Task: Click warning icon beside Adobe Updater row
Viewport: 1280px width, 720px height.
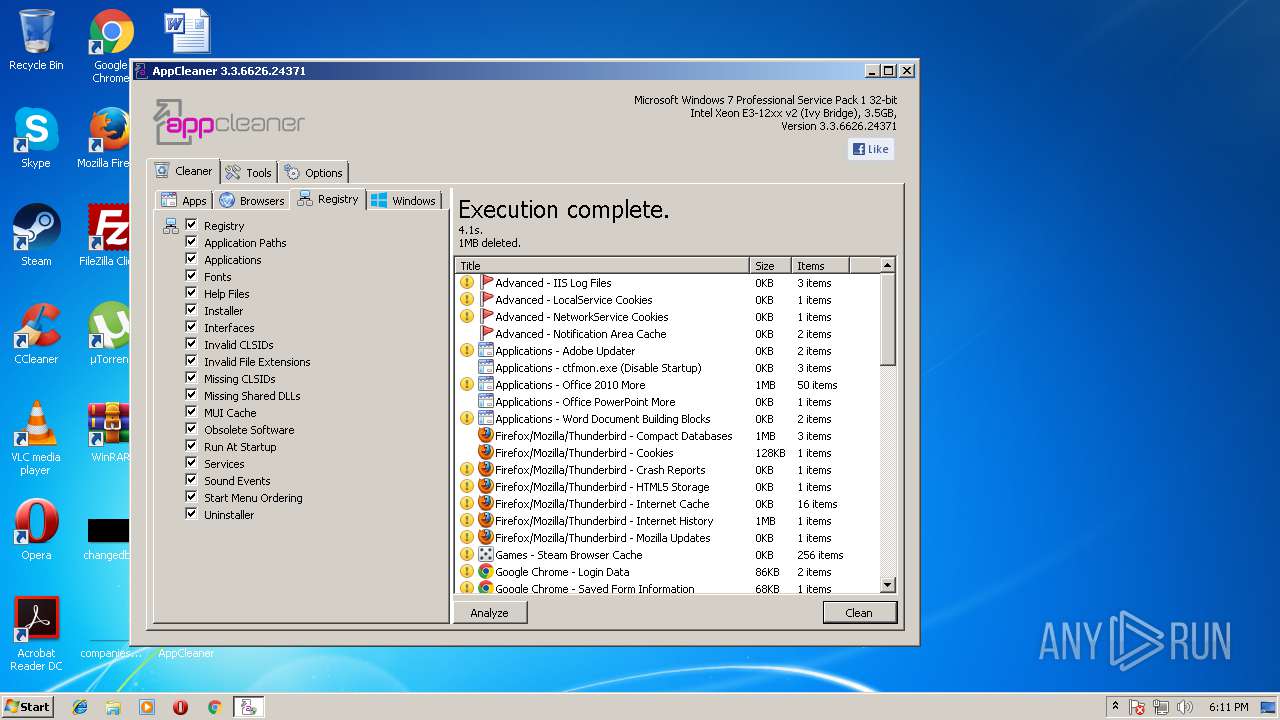Action: [467, 351]
